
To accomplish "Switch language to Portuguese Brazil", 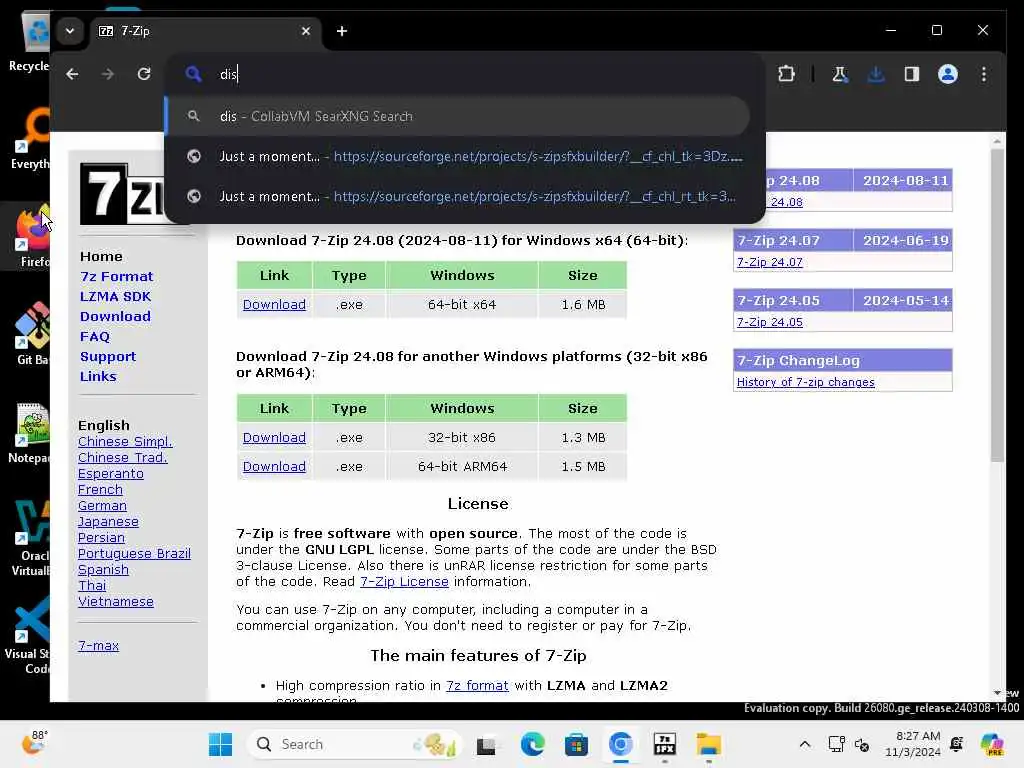I will click(134, 553).
